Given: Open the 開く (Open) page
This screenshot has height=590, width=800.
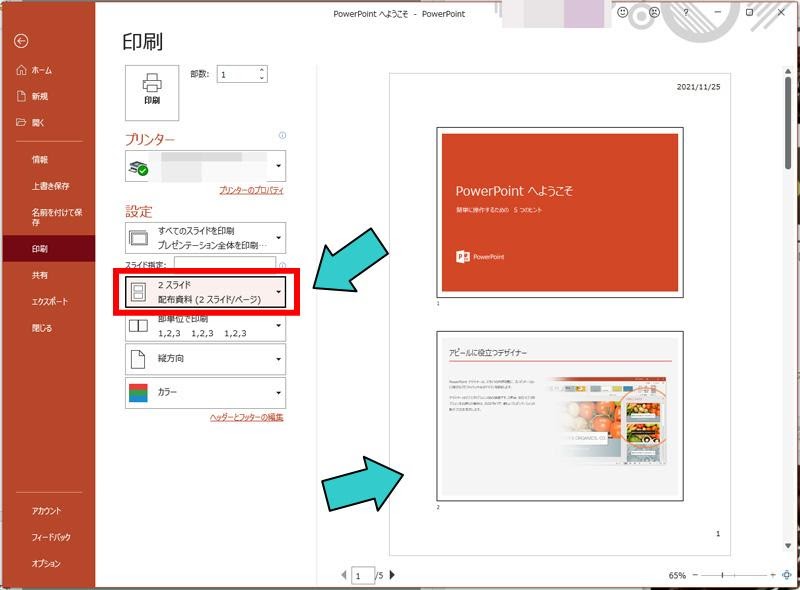Looking at the screenshot, I should pos(31,122).
